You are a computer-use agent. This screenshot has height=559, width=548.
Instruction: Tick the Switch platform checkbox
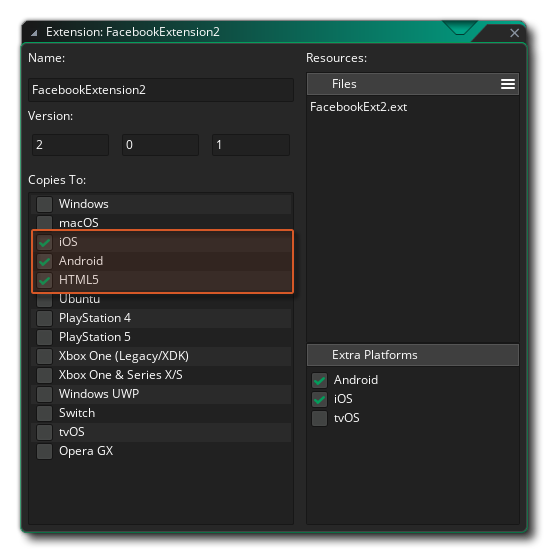[x=45, y=413]
